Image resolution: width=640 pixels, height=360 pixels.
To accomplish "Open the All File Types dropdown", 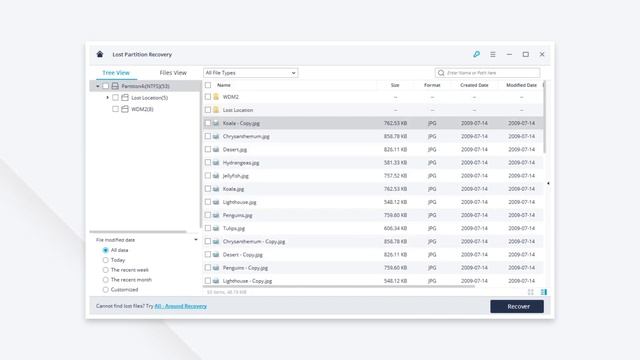I will point(251,73).
